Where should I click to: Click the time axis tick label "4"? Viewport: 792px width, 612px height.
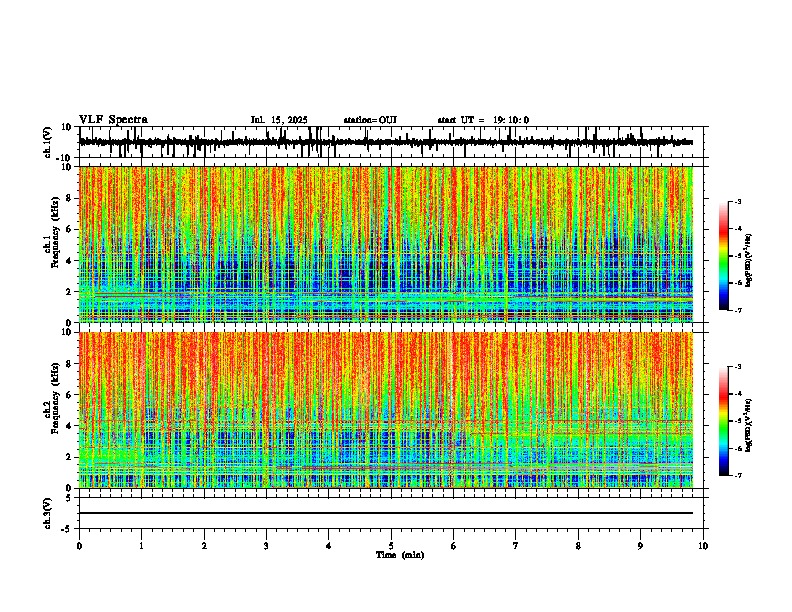point(329,546)
